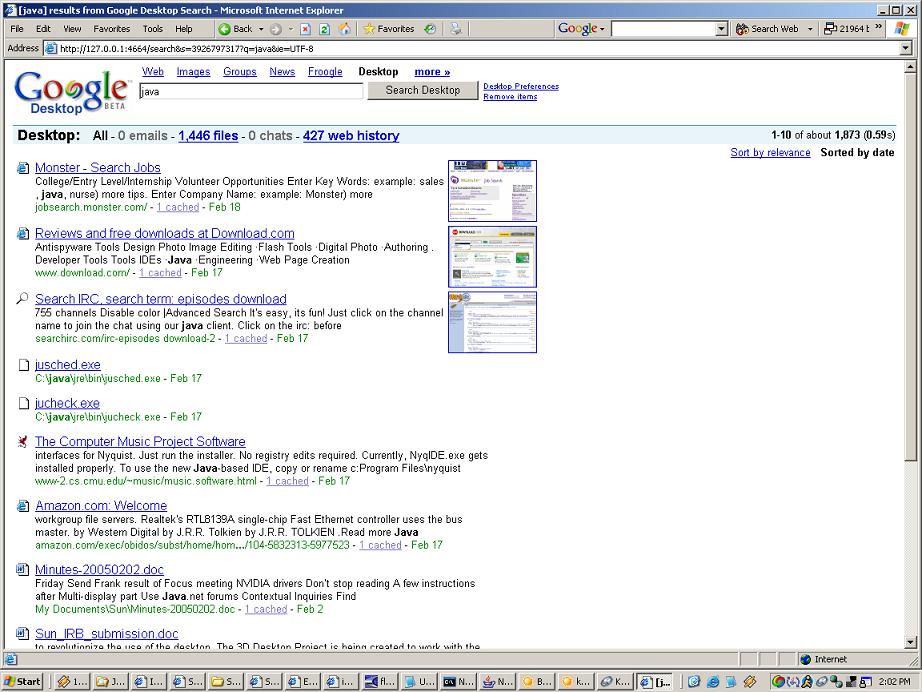Screen dimensions: 922x692
Task: Open the Search IRC page thumbnail
Action: tap(492, 323)
